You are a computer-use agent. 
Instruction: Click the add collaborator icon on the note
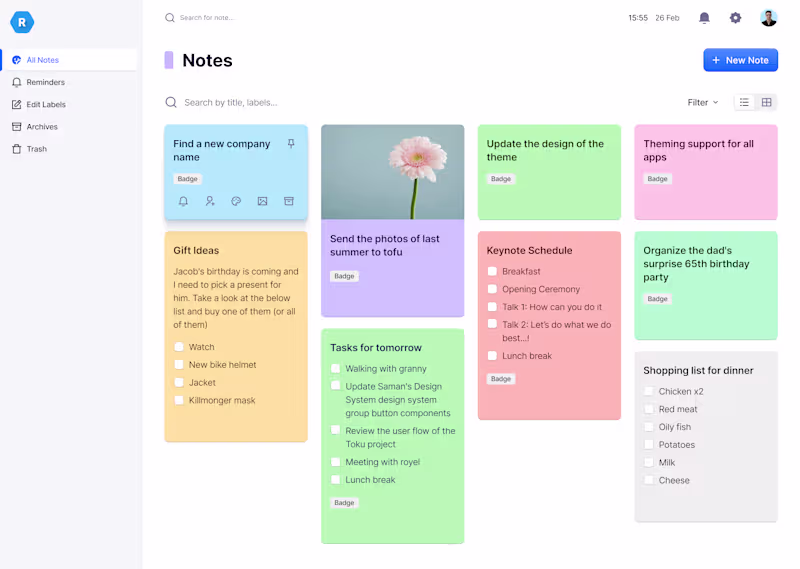point(210,201)
